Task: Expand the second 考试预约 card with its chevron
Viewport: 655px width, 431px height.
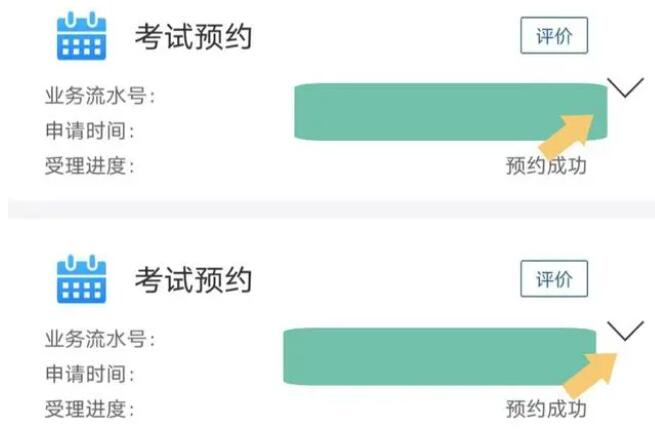Action: point(625,333)
